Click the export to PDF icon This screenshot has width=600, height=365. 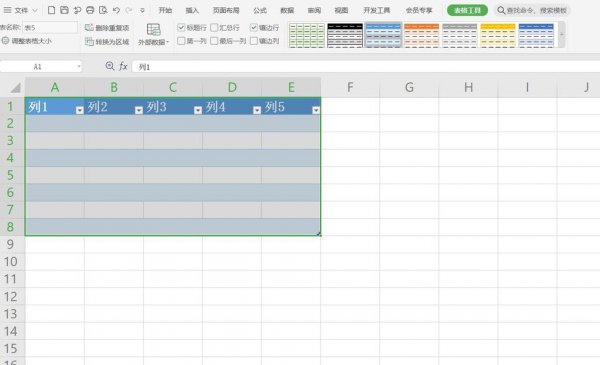click(x=77, y=10)
